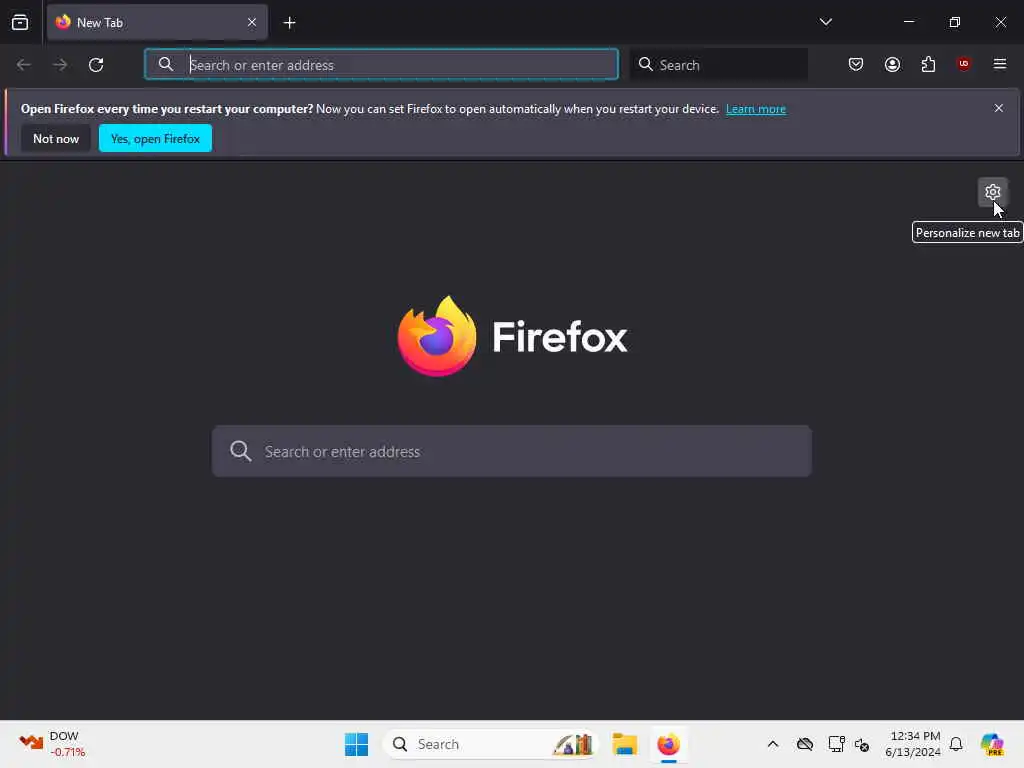Image resolution: width=1024 pixels, height=768 pixels.
Task: Click magnifier icon in URL bar
Action: (x=166, y=64)
